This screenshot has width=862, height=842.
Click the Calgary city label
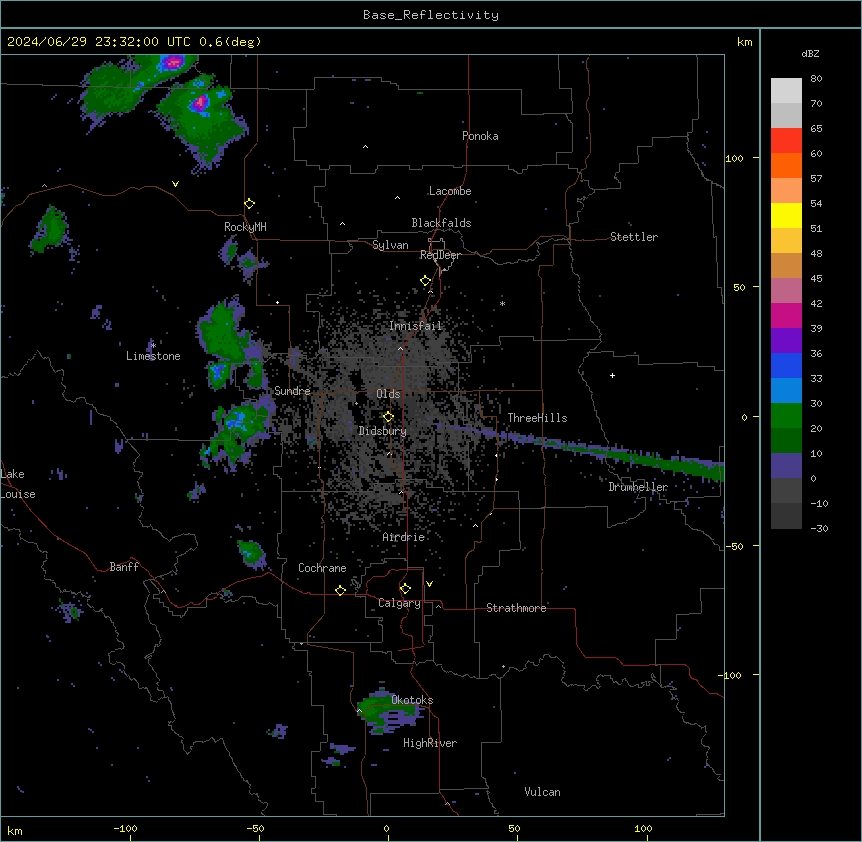coord(399,603)
